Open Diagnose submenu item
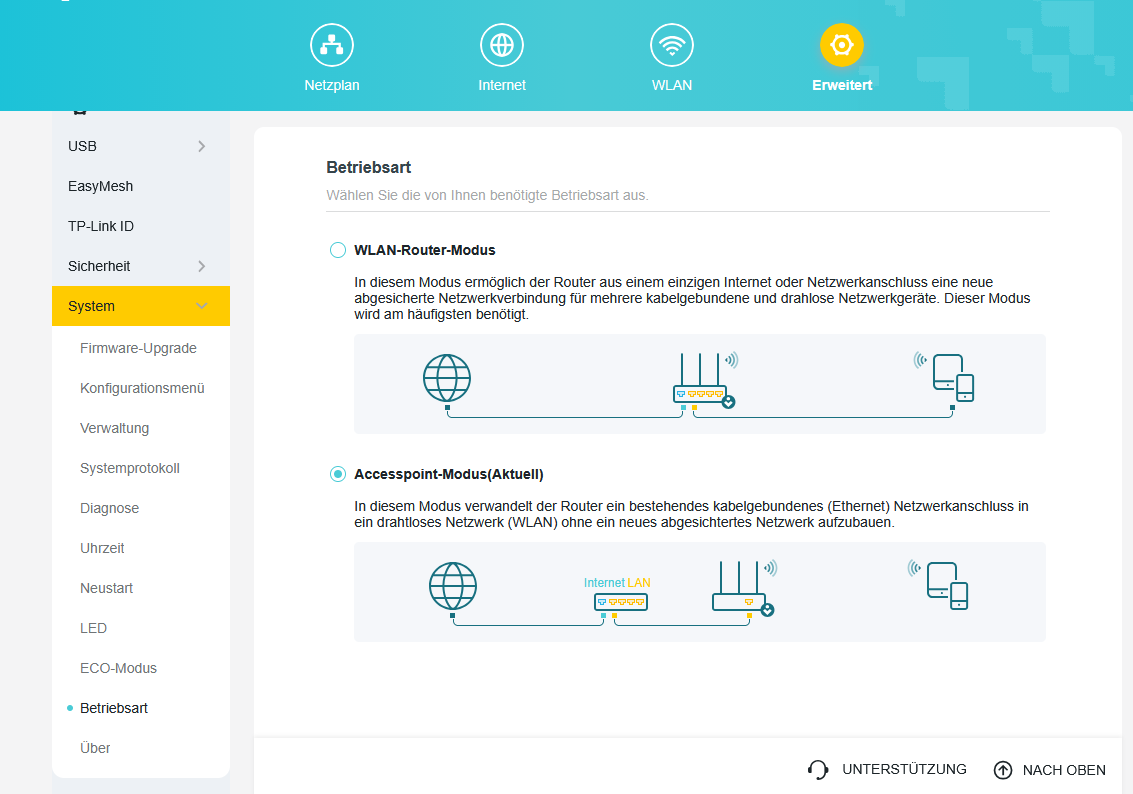 [x=109, y=508]
